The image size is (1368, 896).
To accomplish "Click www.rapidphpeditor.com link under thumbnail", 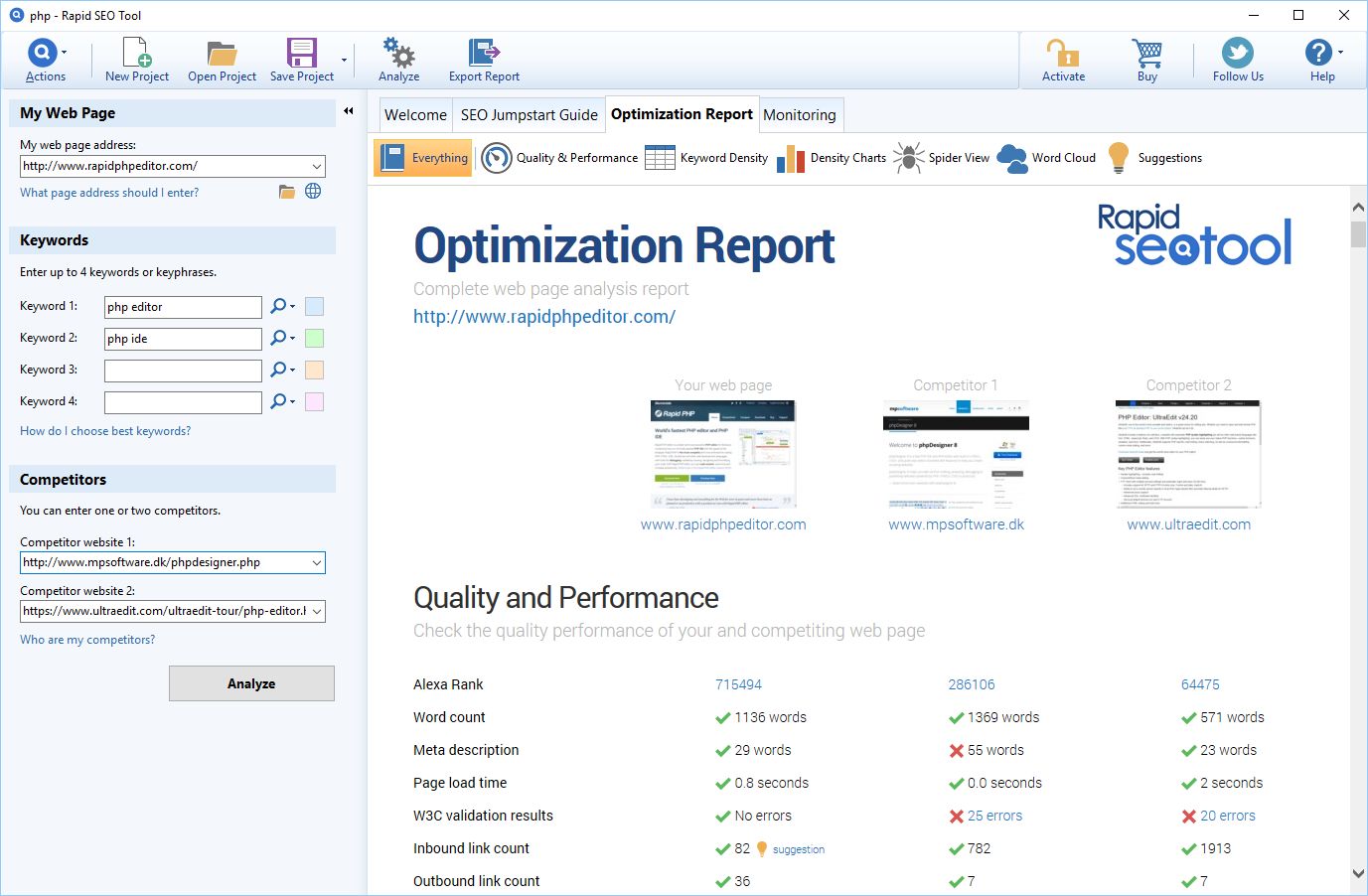I will coord(723,524).
